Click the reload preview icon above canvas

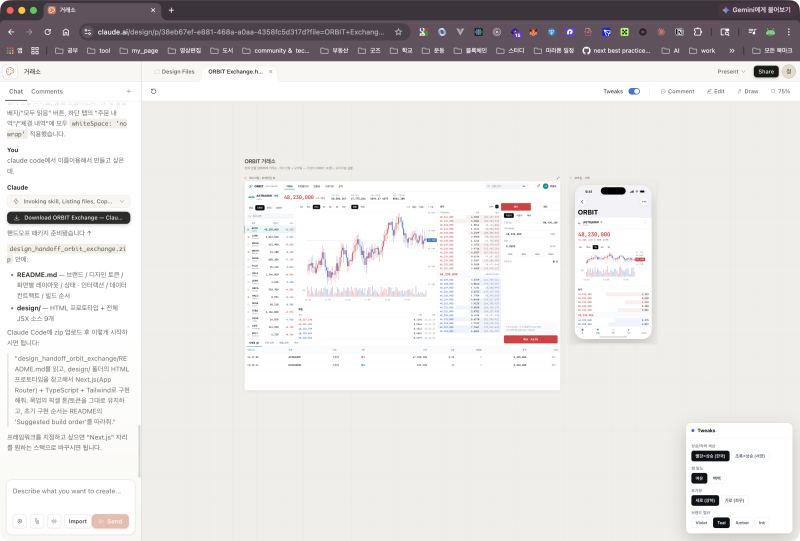pyautogui.click(x=154, y=91)
